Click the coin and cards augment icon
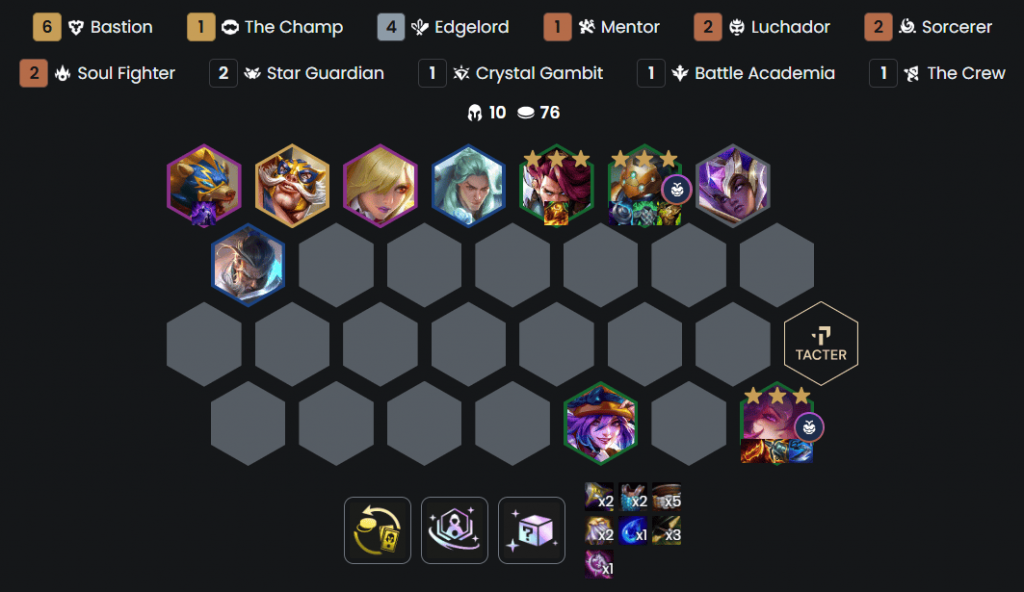 point(377,530)
